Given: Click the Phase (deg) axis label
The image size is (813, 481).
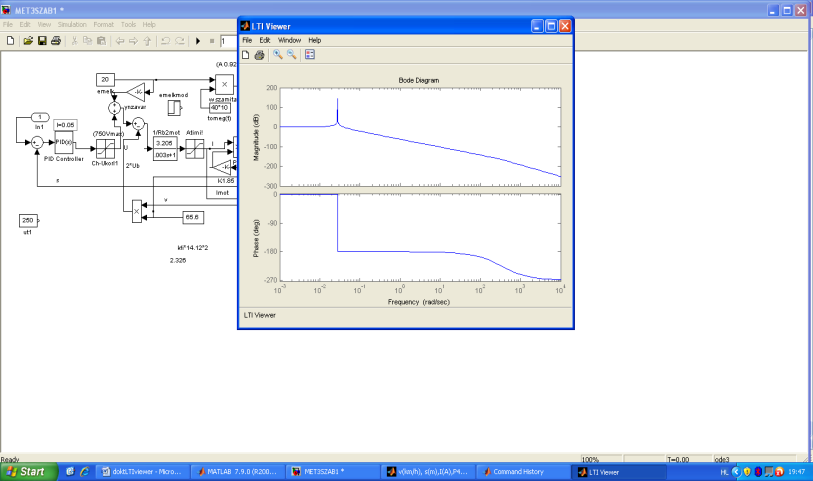Looking at the screenshot, I should pos(256,238).
